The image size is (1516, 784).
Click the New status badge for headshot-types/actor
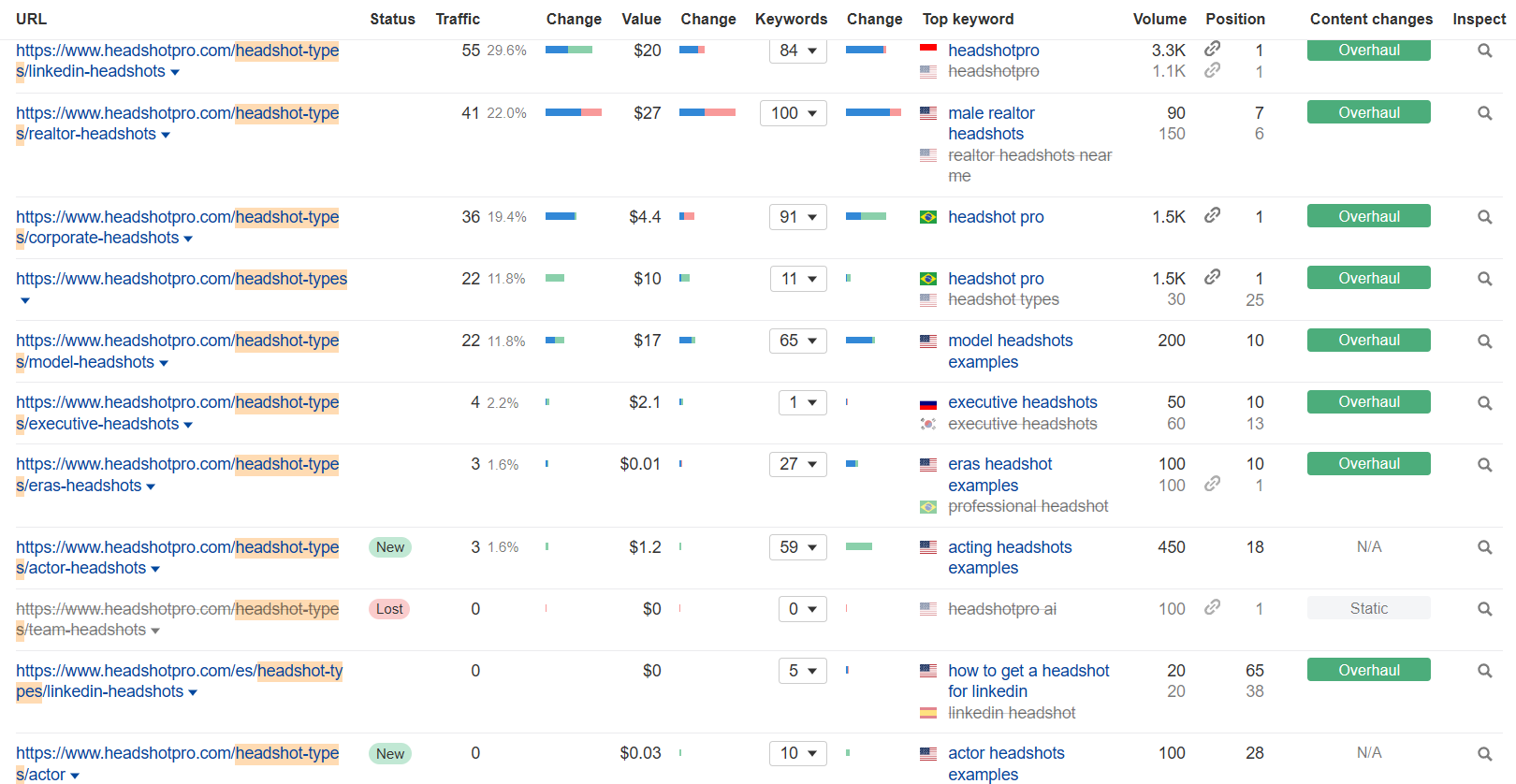pyautogui.click(x=390, y=754)
